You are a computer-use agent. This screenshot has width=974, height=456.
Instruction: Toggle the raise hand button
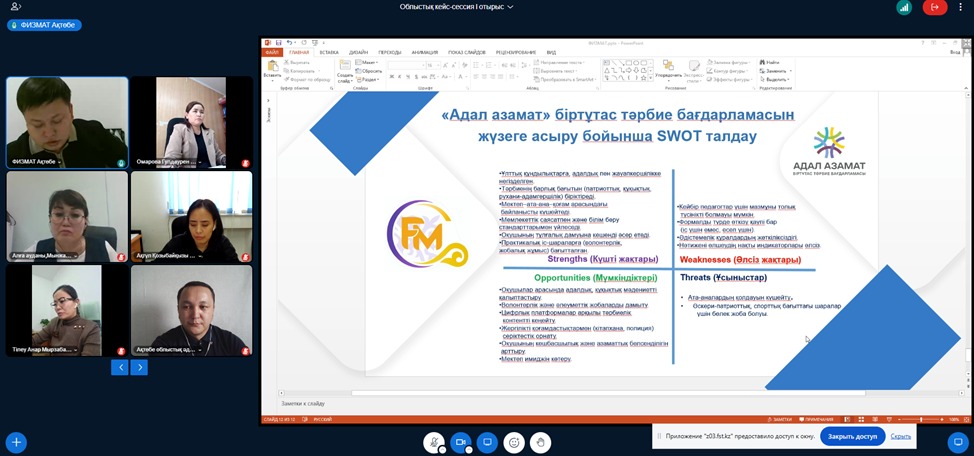[x=541, y=442]
